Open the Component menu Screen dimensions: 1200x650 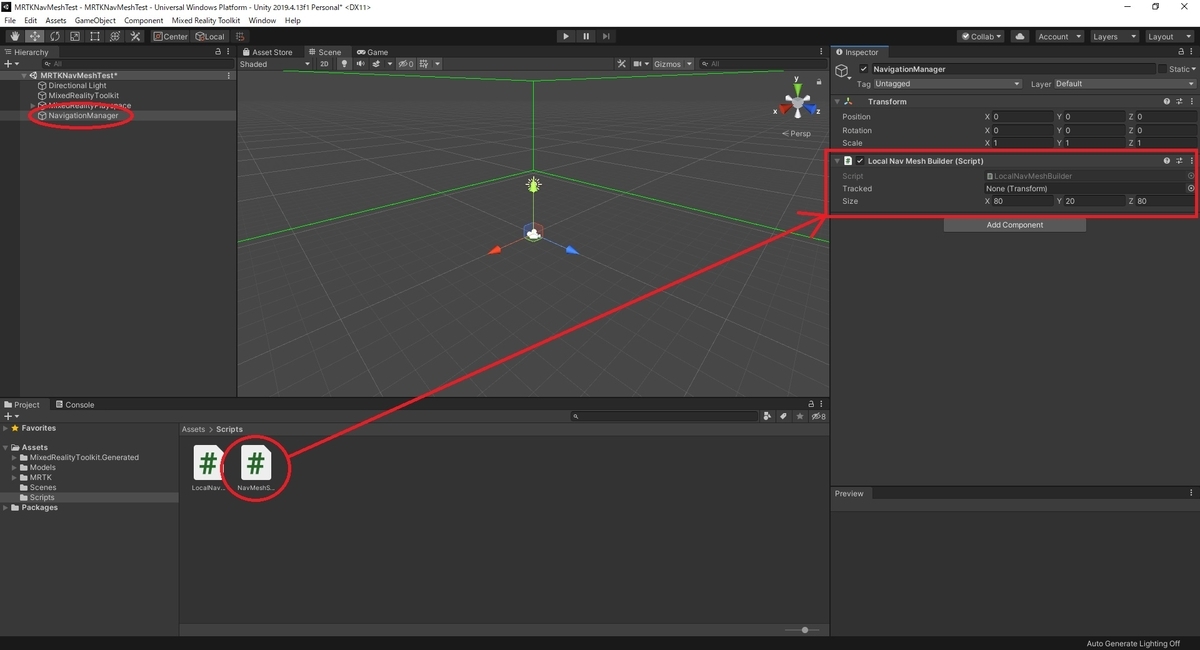pyautogui.click(x=143, y=20)
